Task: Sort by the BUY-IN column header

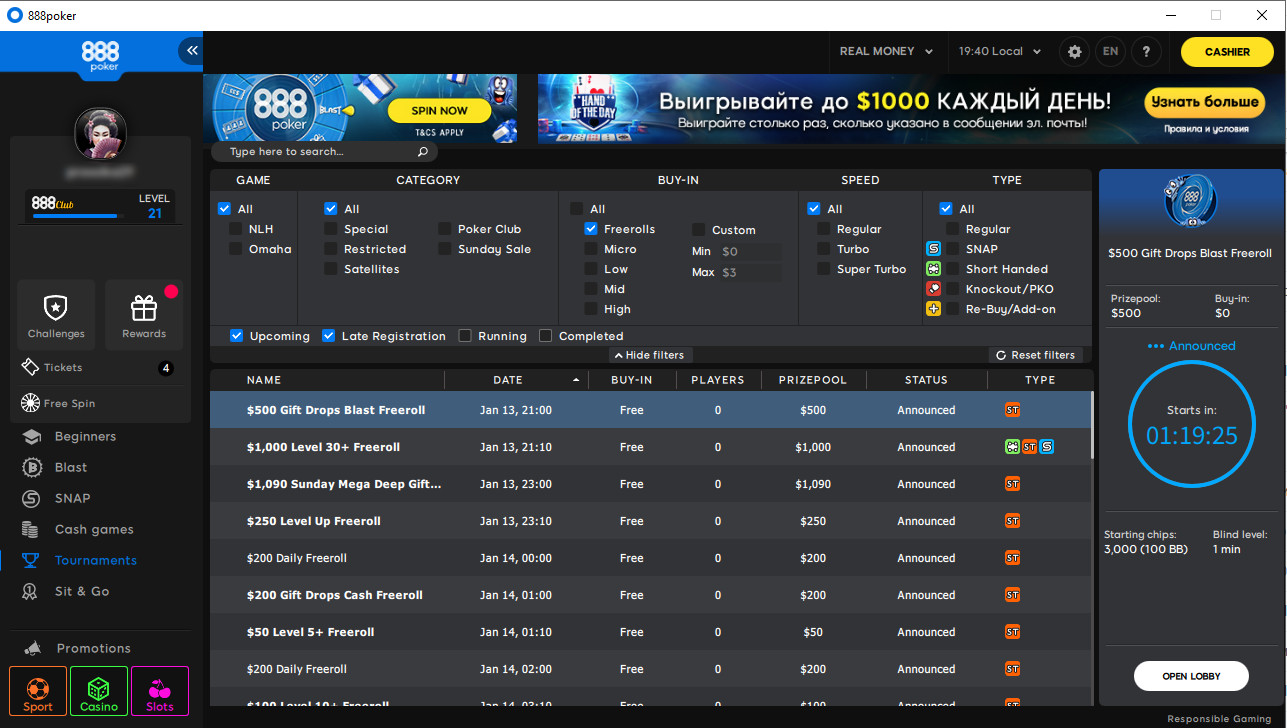Action: point(632,380)
